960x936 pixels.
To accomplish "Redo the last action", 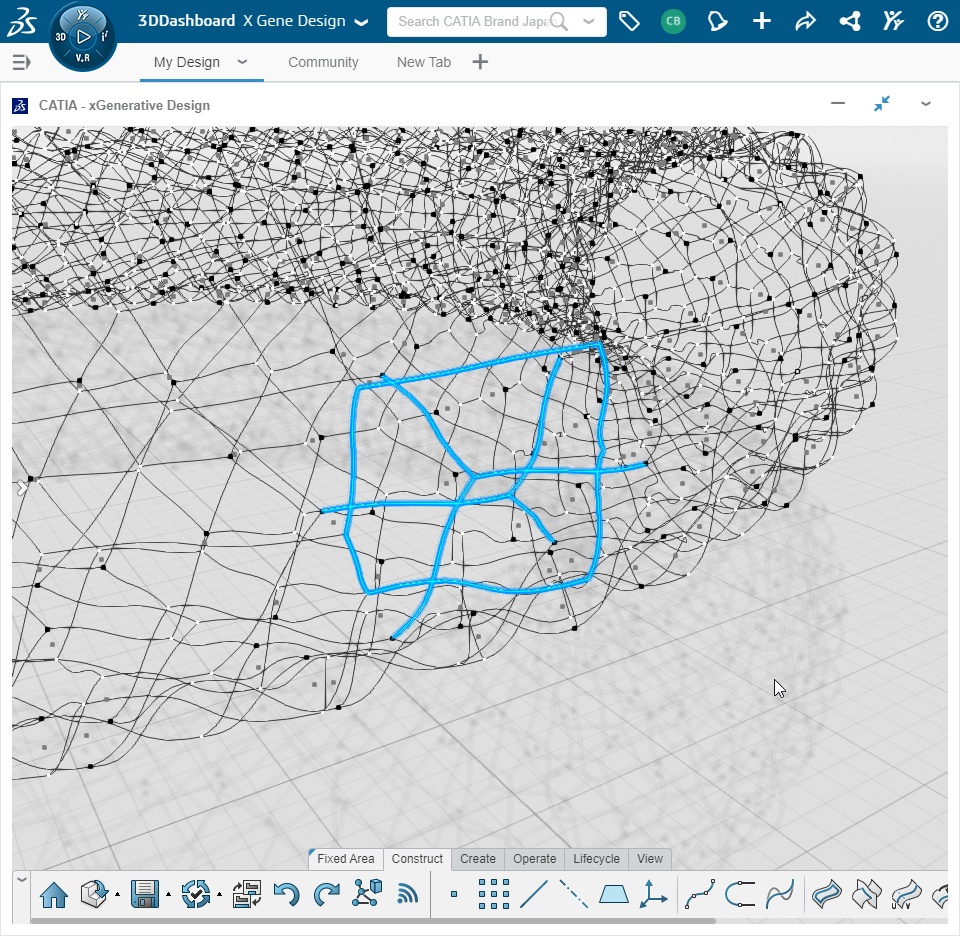I will pos(326,894).
